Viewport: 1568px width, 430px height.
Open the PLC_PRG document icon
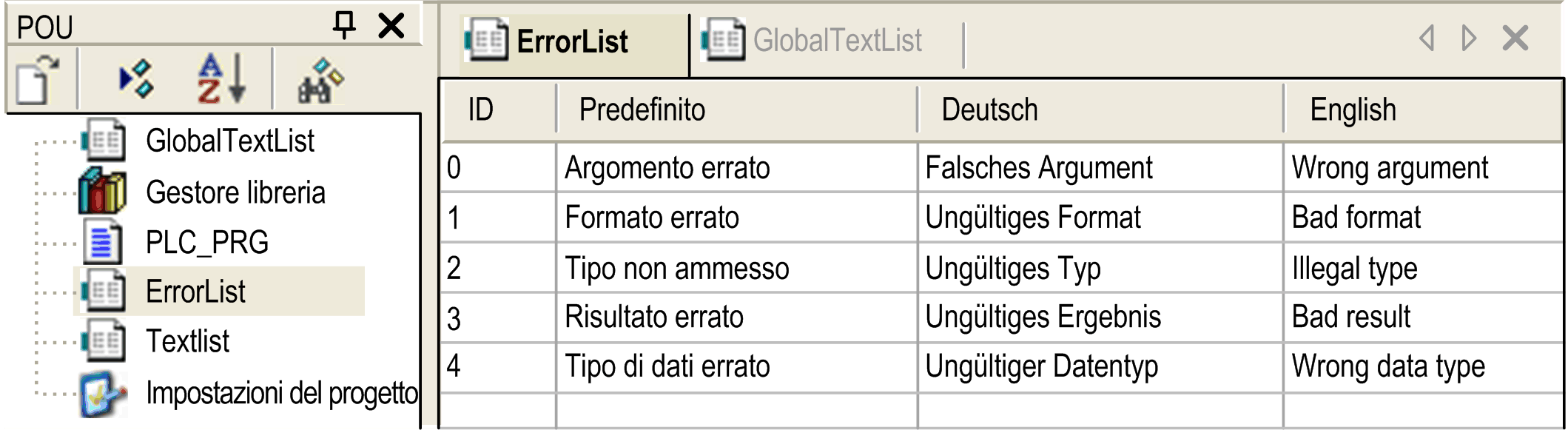pyautogui.click(x=102, y=242)
